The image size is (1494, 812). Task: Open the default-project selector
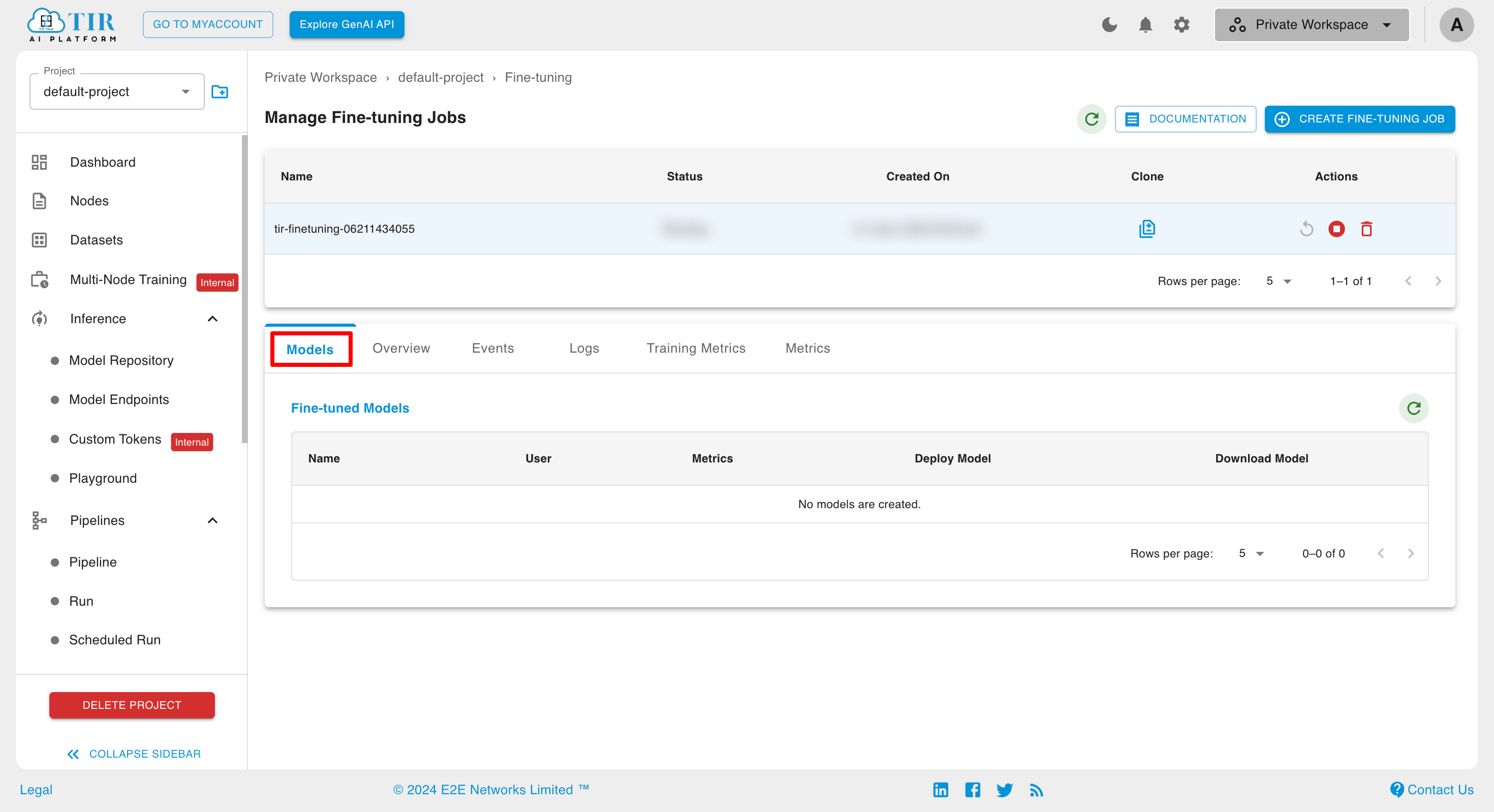pyautogui.click(x=116, y=91)
